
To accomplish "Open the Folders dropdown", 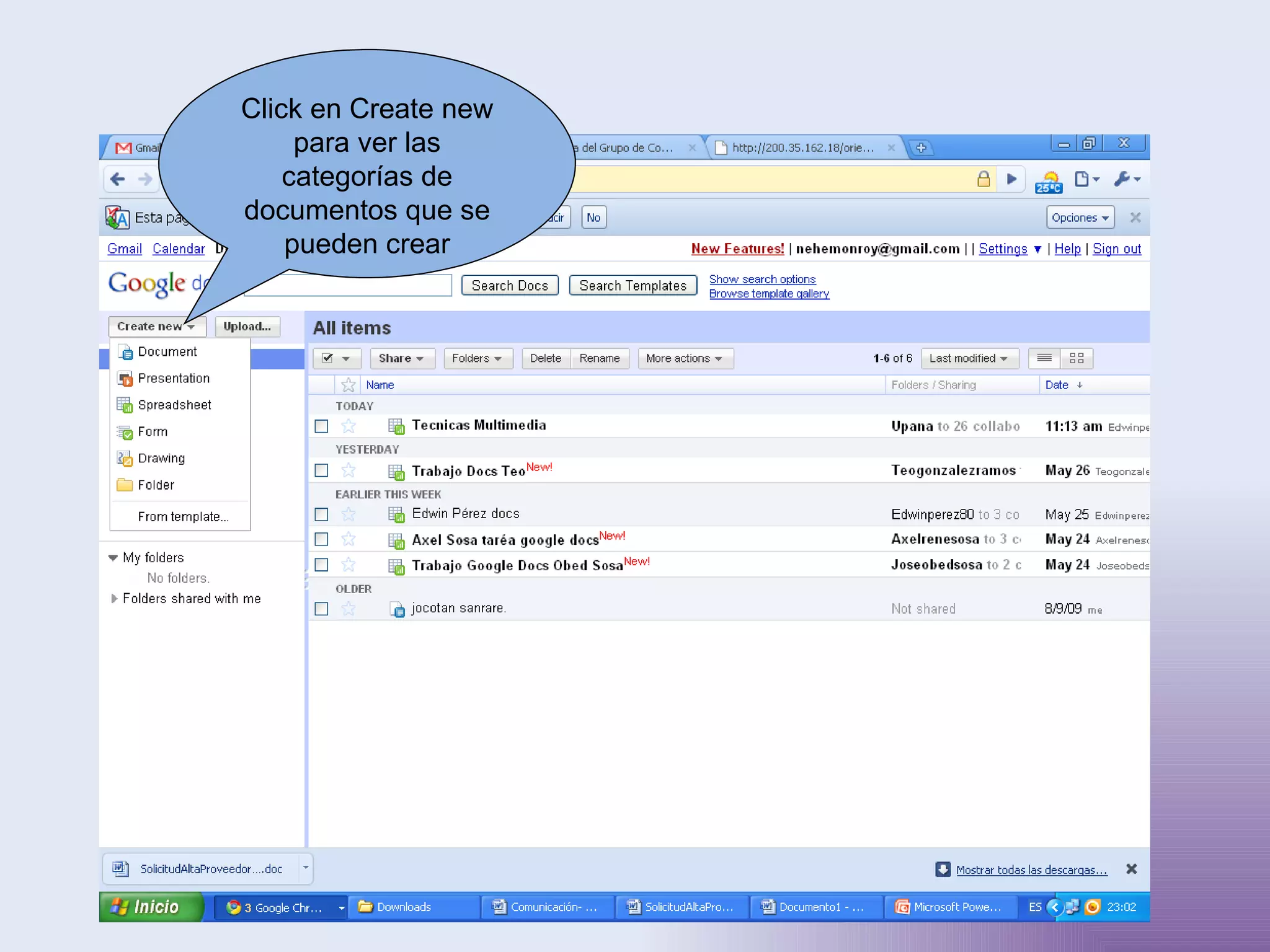I will [477, 358].
